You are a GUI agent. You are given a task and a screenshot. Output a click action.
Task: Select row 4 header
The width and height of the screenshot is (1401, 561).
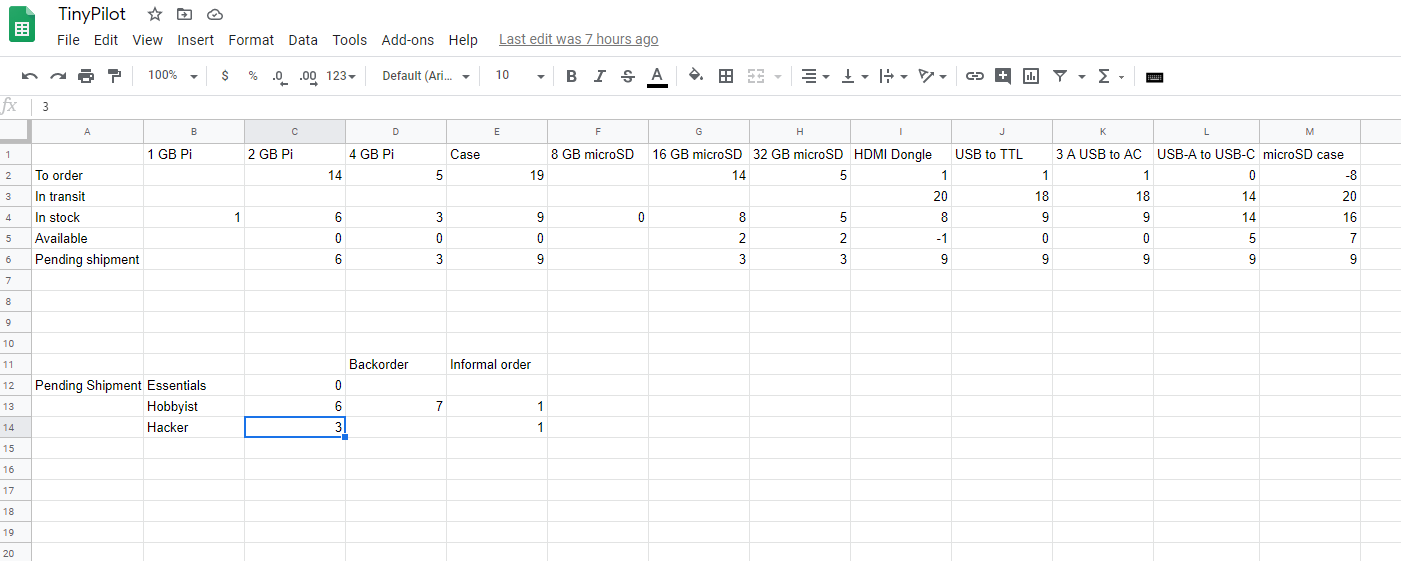pyautogui.click(x=15, y=217)
